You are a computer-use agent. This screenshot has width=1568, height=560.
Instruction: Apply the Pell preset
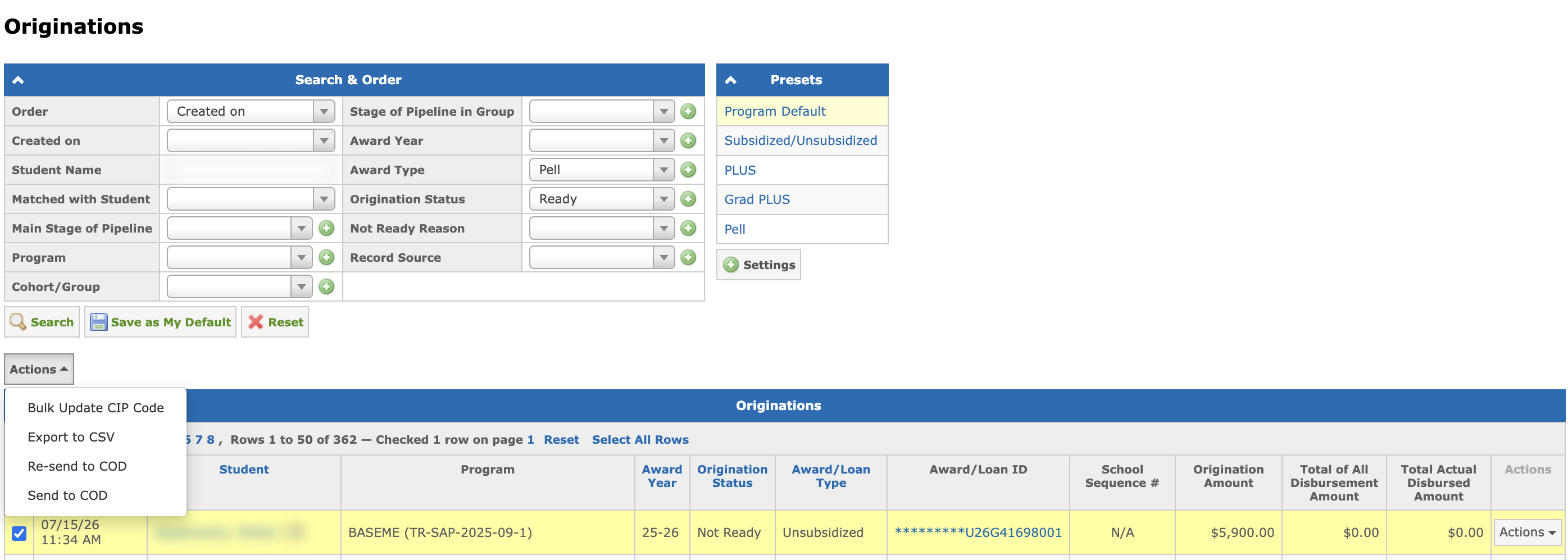(735, 230)
